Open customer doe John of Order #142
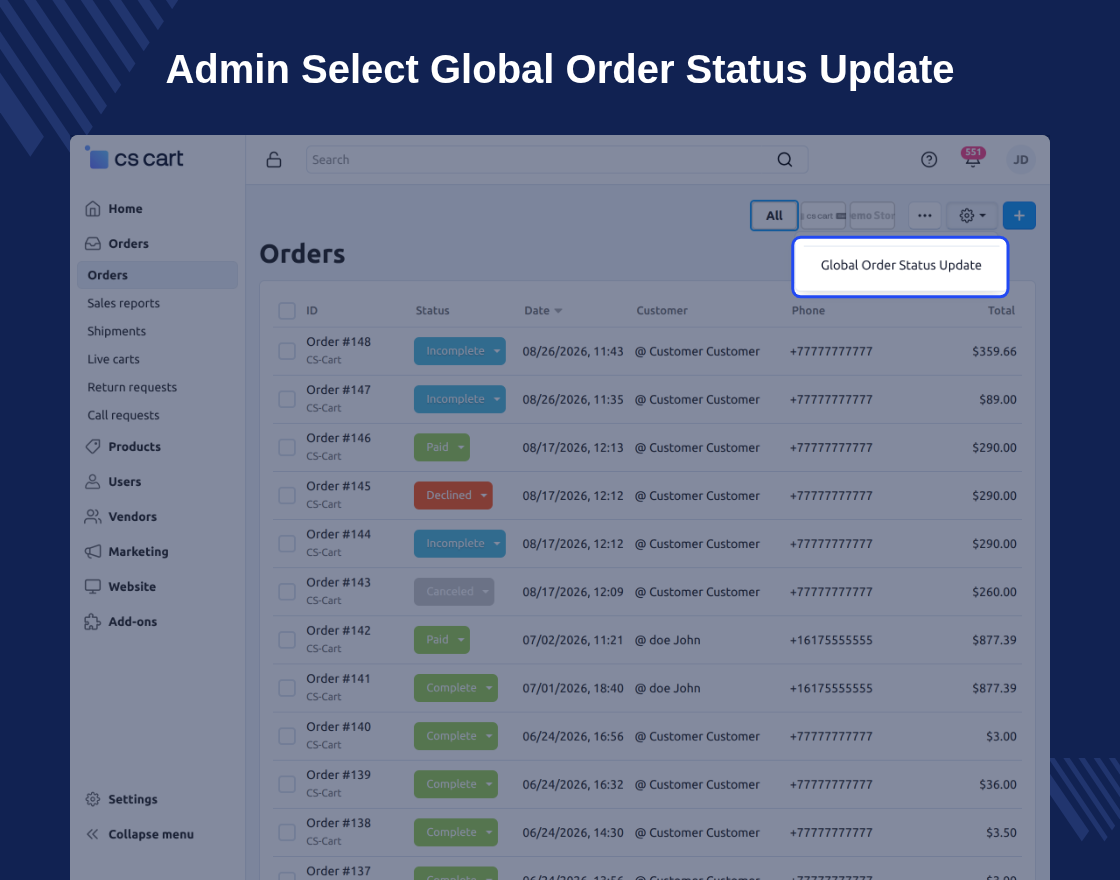Screen dimensions: 1120x880 pyautogui.click(x=674, y=640)
